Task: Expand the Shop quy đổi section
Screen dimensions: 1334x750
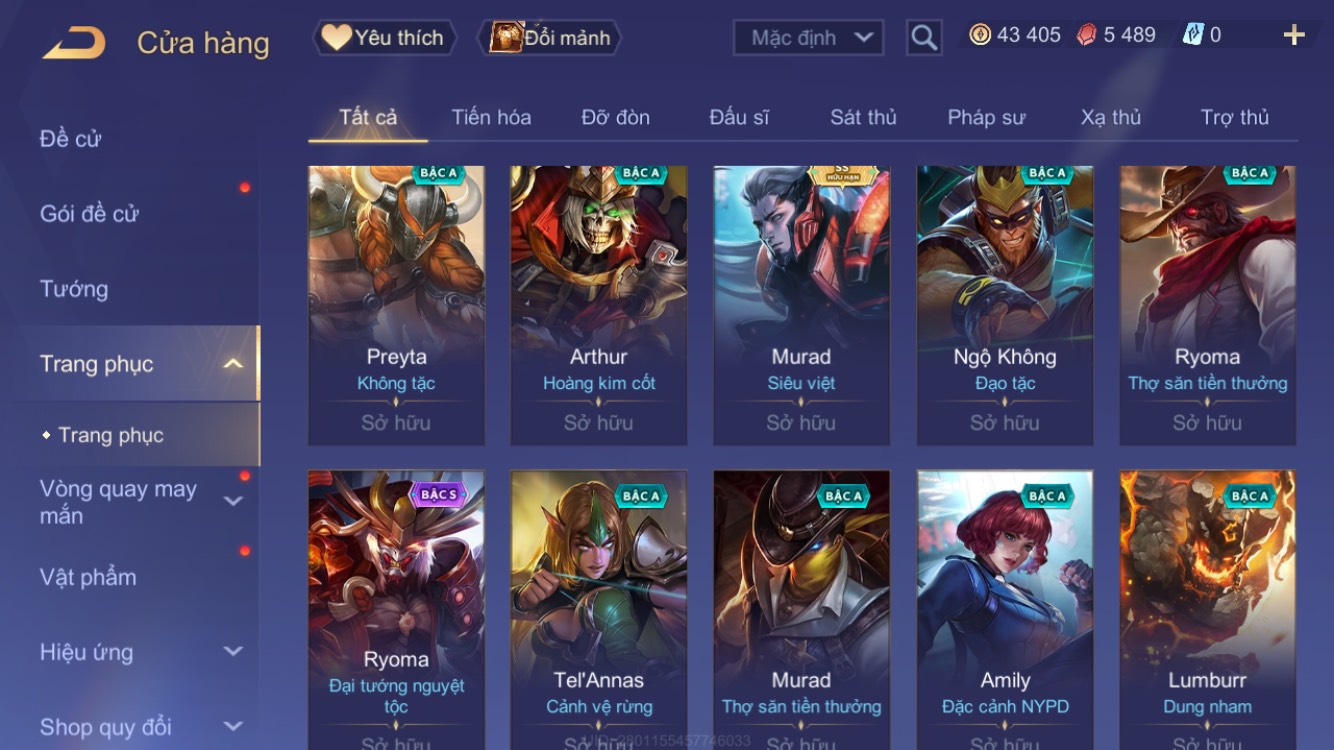Action: (233, 727)
